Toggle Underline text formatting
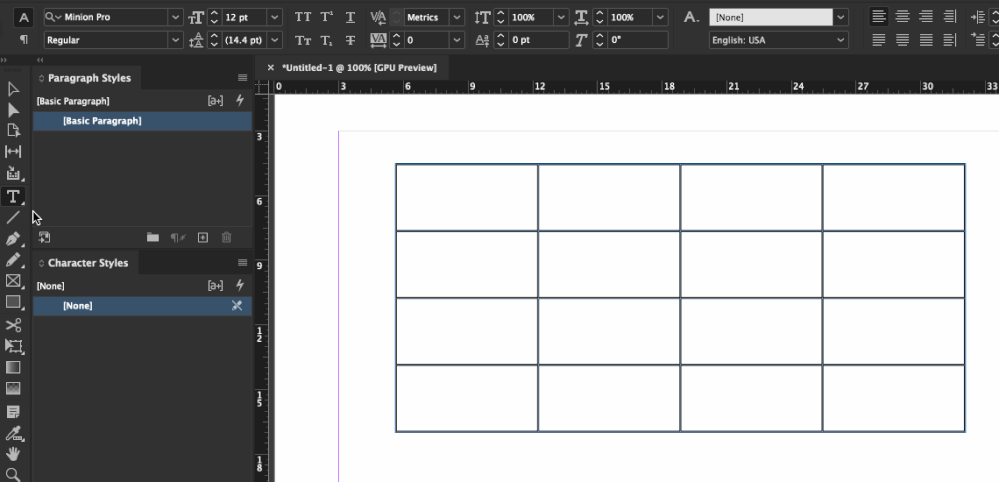This screenshot has width=999, height=482. click(350, 17)
